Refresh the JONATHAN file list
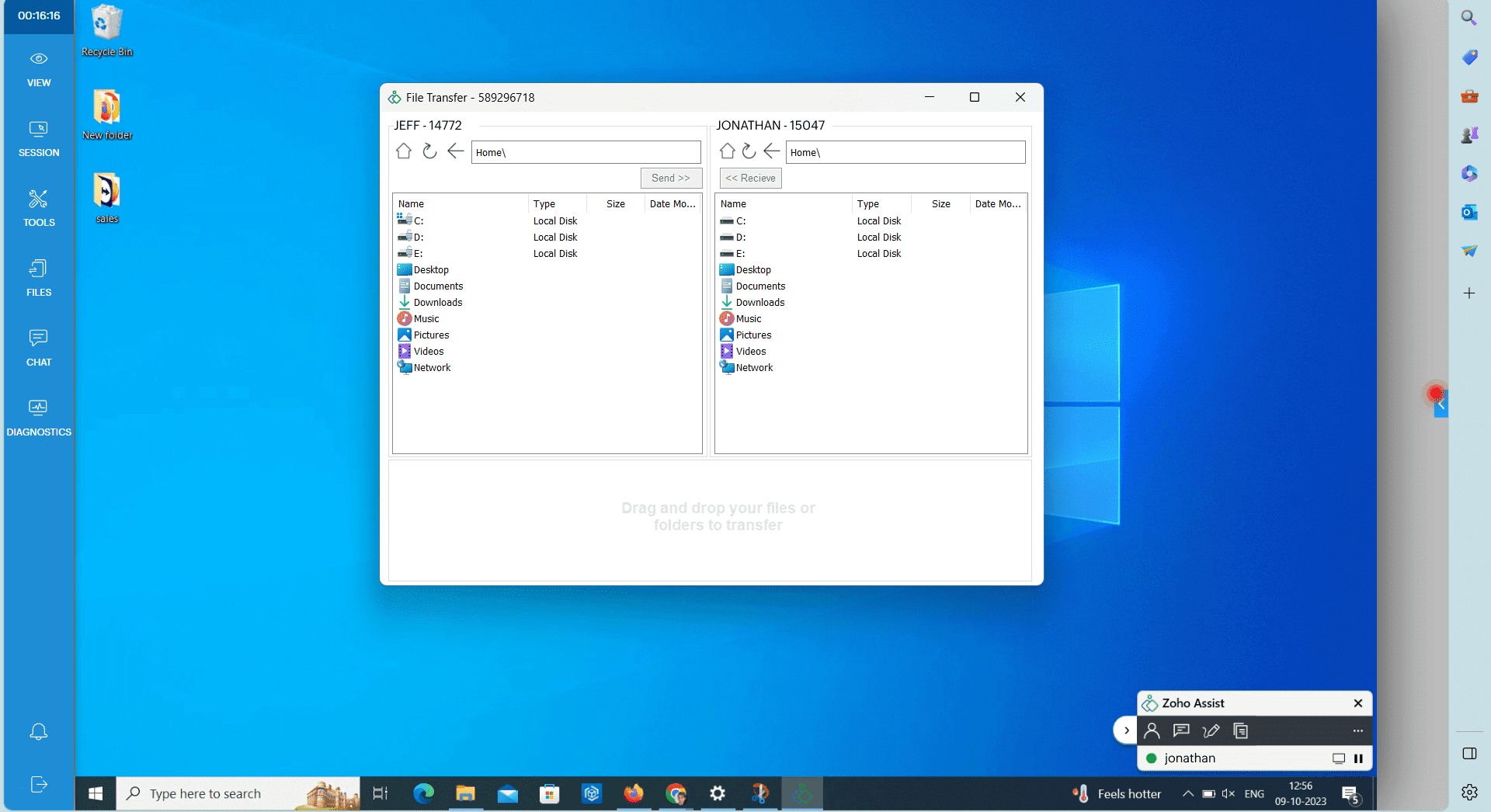 pyautogui.click(x=749, y=151)
